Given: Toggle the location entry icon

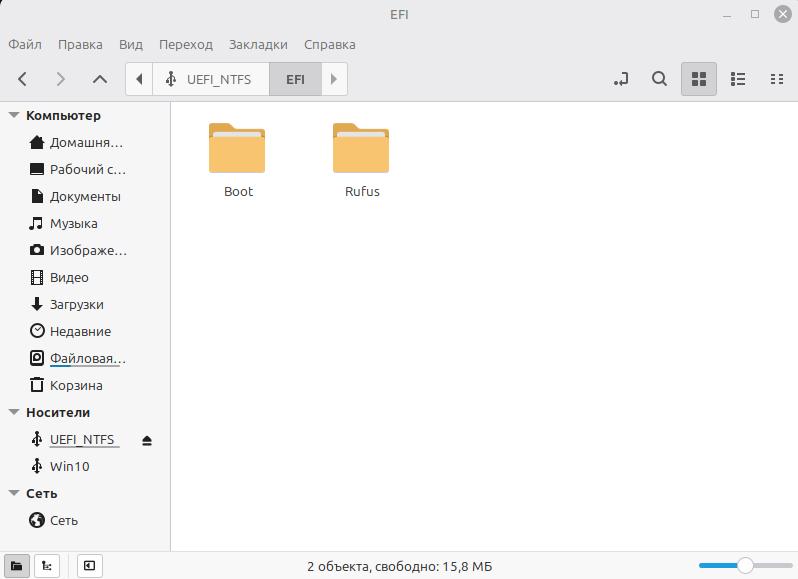Looking at the screenshot, I should [621, 79].
